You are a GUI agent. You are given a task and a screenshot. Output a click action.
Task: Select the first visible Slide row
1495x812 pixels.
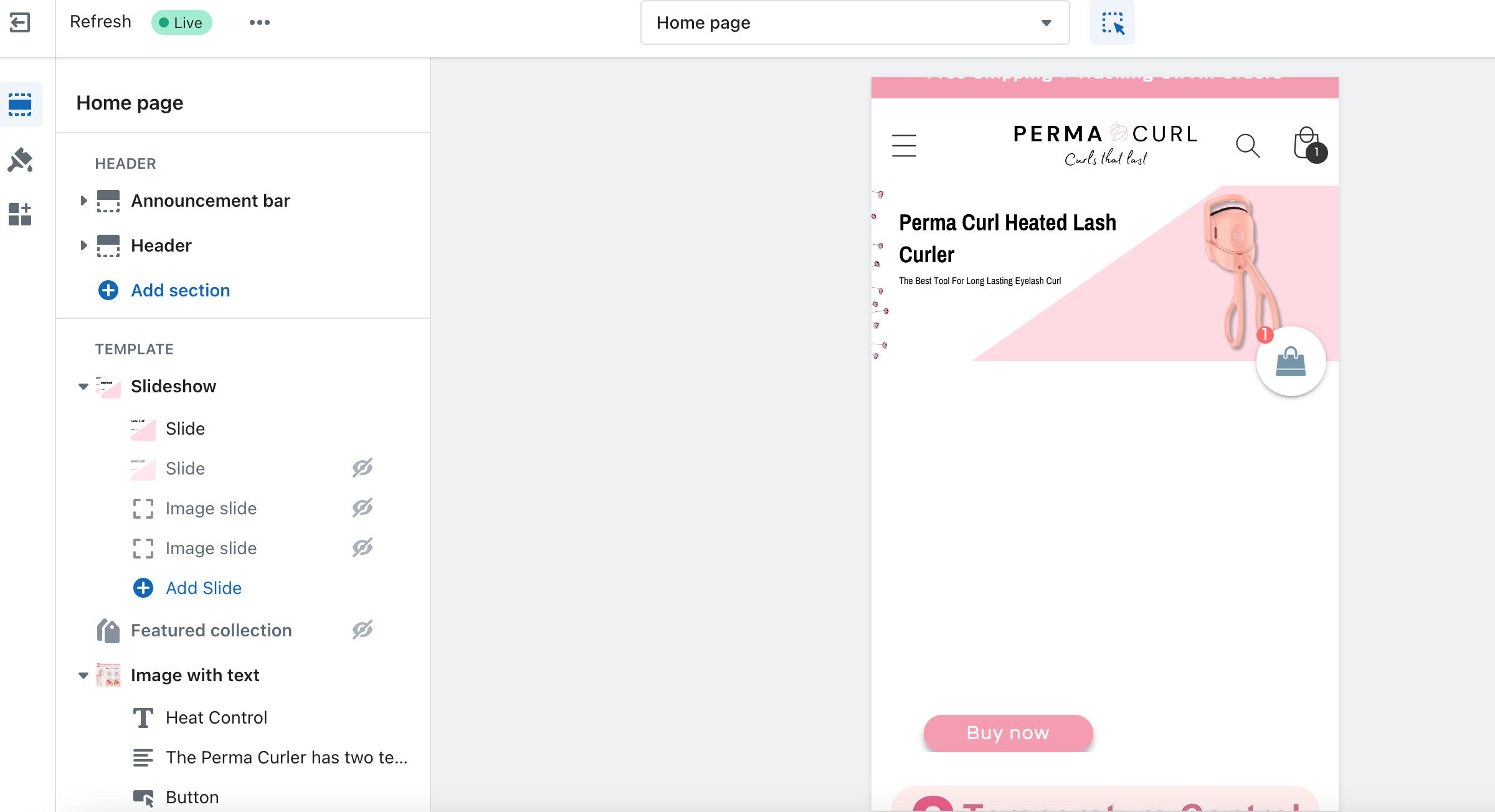click(243, 429)
